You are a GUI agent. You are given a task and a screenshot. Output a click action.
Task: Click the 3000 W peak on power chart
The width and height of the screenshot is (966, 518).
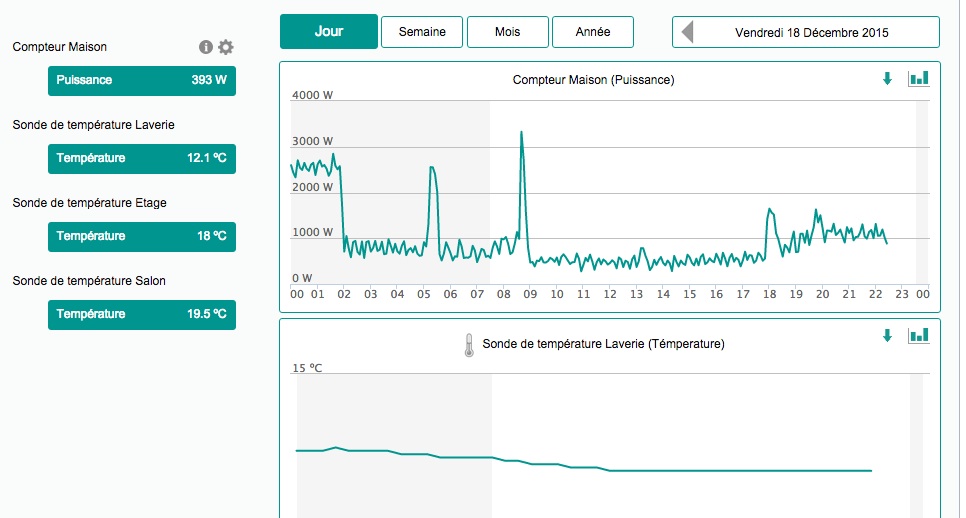[x=521, y=133]
